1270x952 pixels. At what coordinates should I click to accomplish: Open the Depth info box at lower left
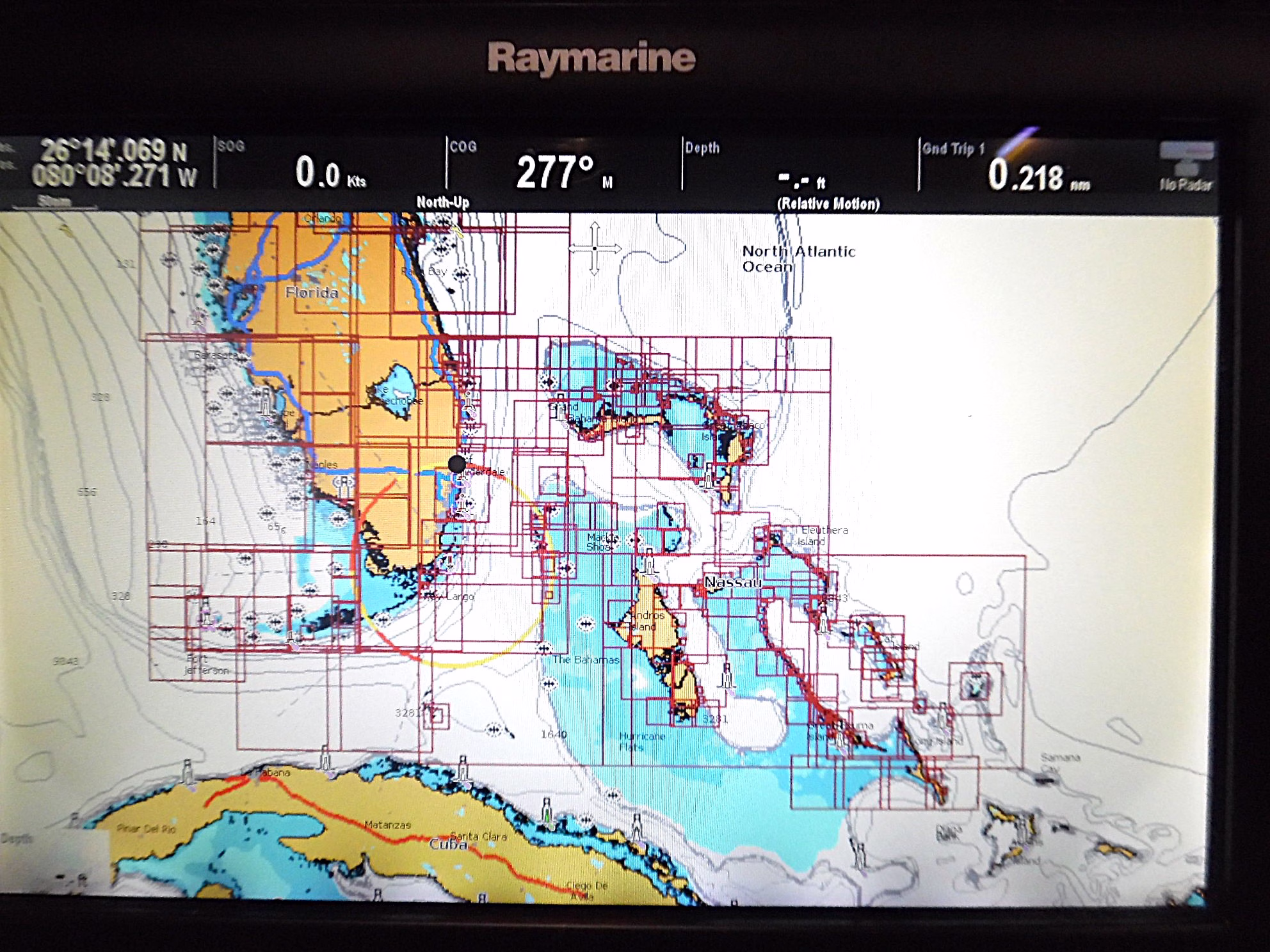(54, 861)
